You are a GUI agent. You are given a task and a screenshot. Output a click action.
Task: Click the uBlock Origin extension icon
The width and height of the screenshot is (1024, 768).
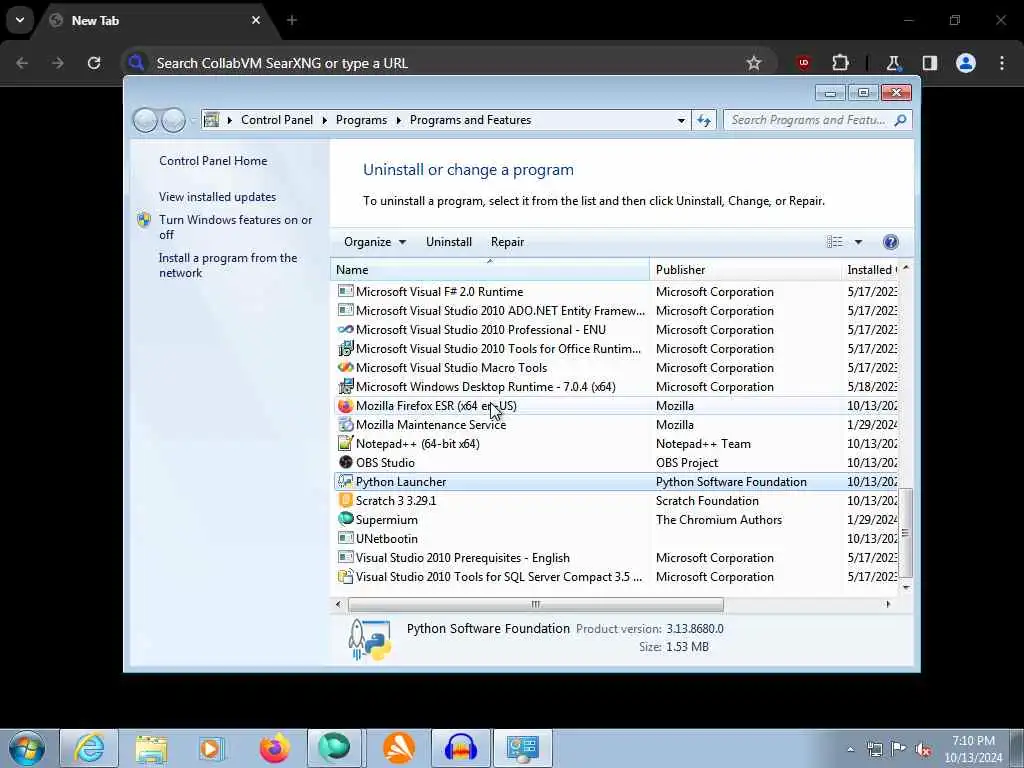[x=804, y=63]
